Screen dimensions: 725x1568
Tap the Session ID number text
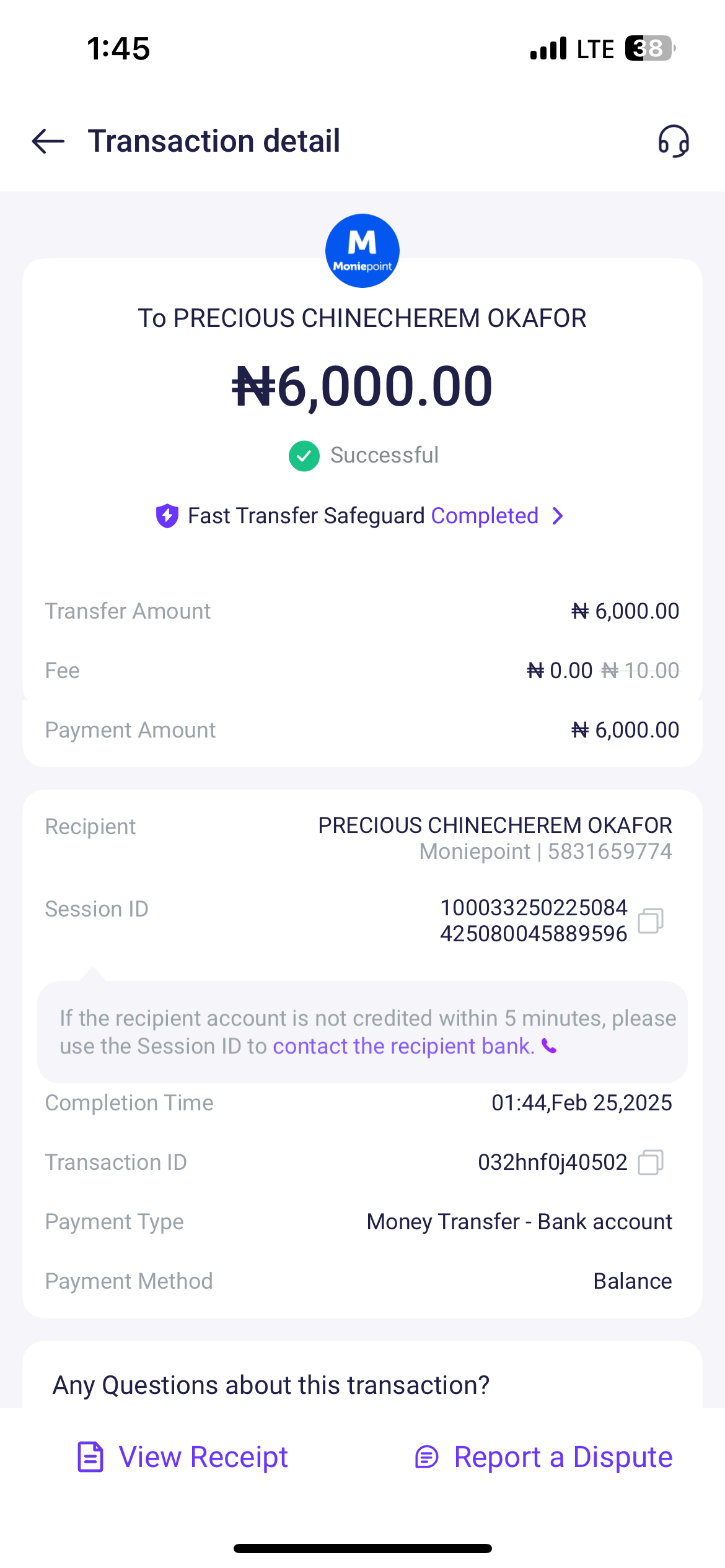click(534, 921)
